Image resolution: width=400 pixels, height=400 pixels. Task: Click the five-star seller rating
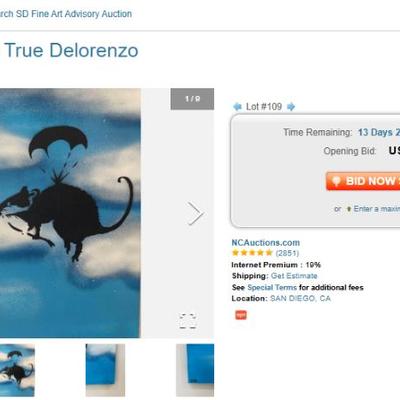(x=252, y=253)
